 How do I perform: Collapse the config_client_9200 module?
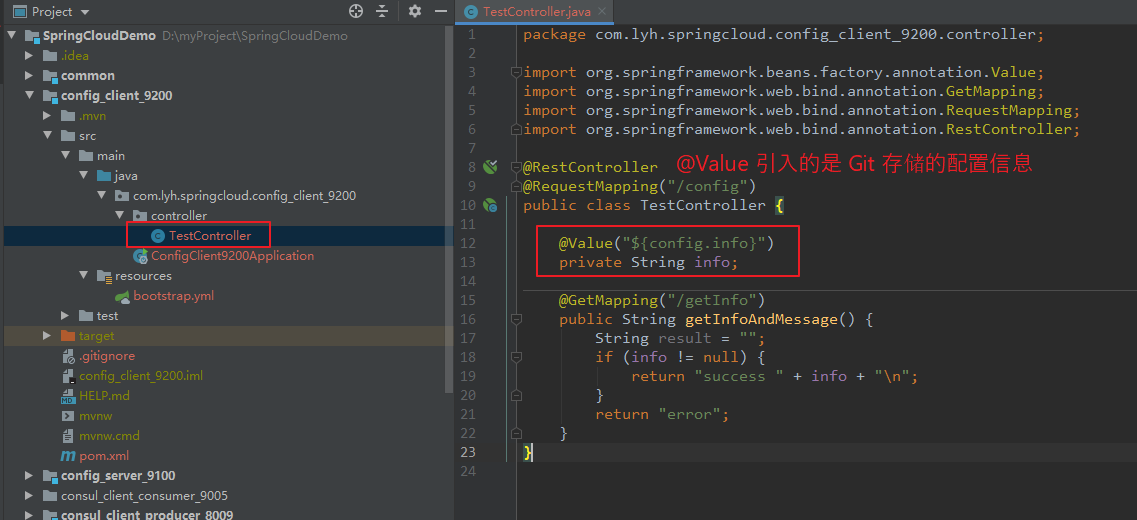click(29, 96)
